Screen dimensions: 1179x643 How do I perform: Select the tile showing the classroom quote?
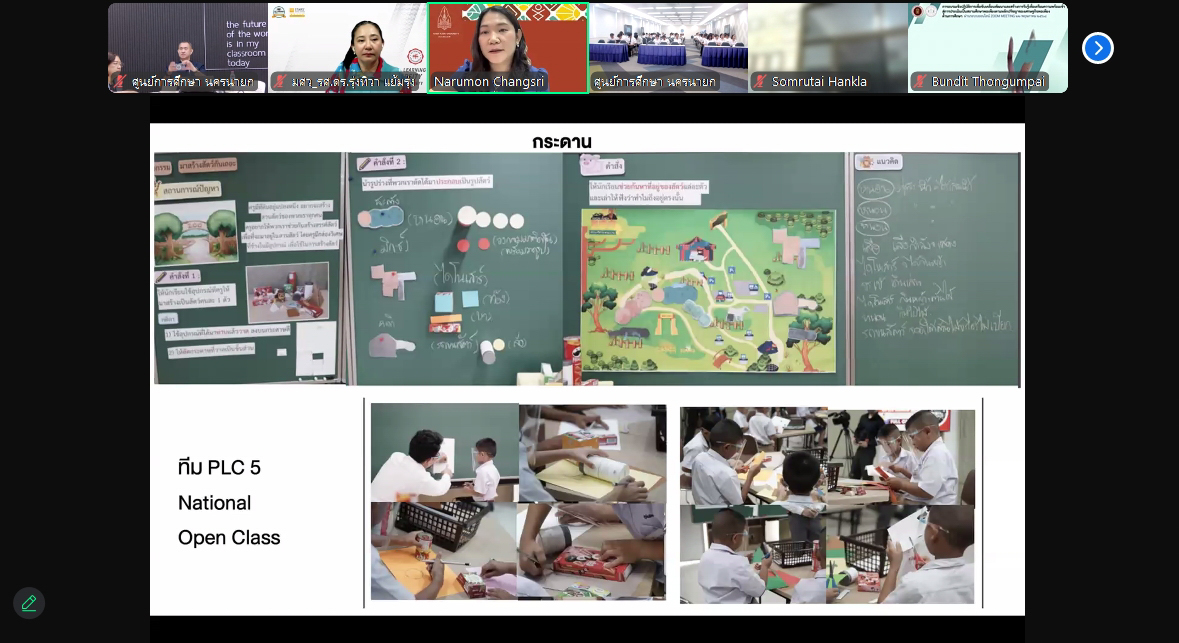187,40
